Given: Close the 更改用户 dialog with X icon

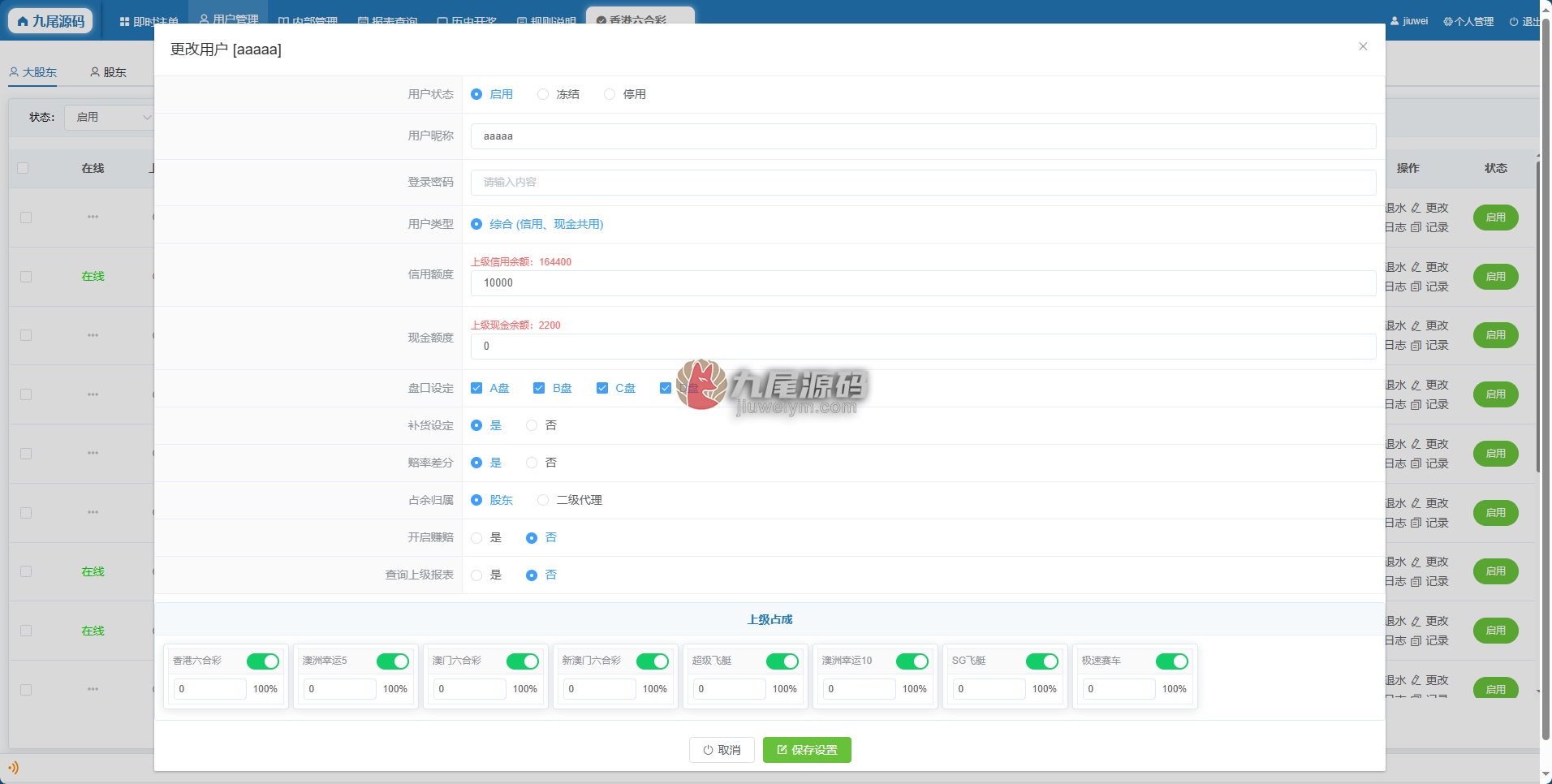Looking at the screenshot, I should tap(1363, 46).
